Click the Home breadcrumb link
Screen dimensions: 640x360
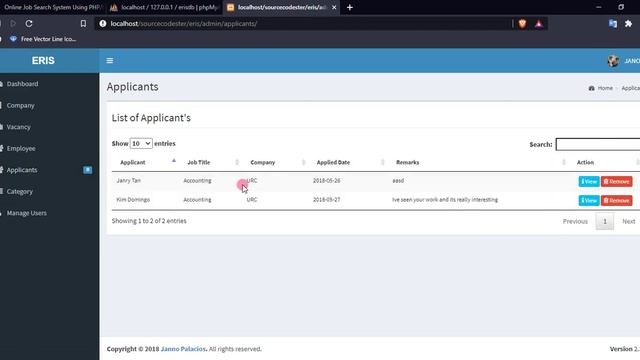pos(605,88)
